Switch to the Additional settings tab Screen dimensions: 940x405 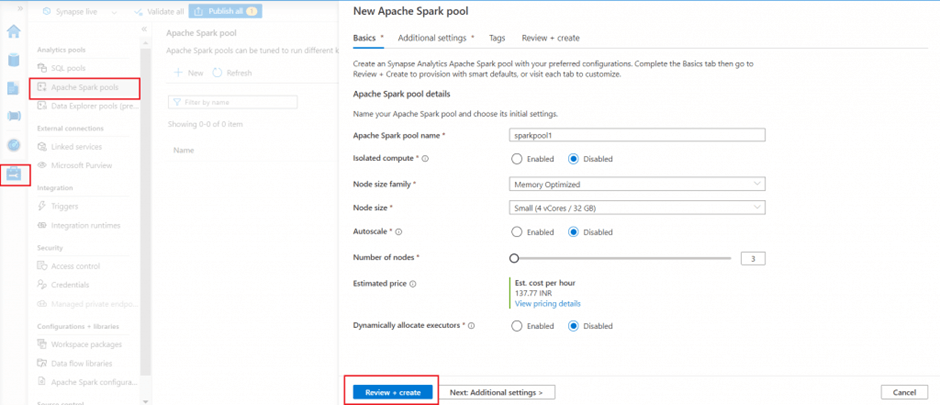click(432, 38)
